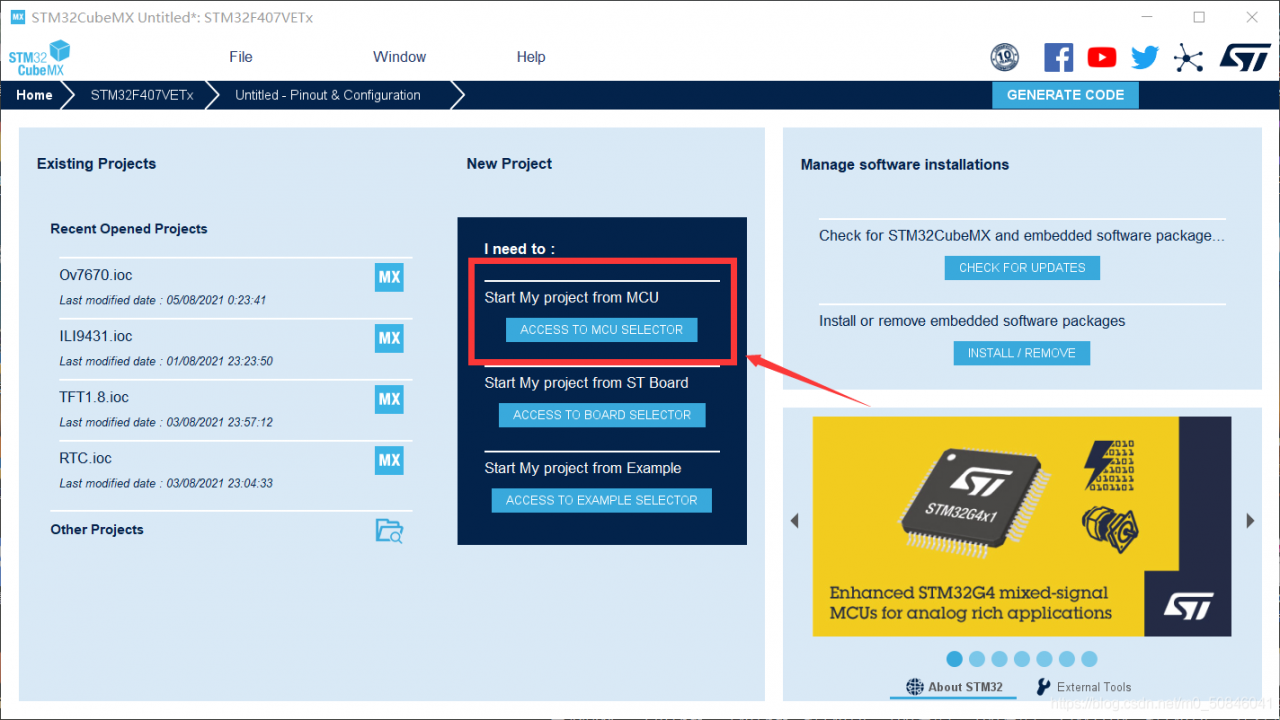Click ACCESS TO BOARD SELECTOR button
Image resolution: width=1280 pixels, height=720 pixels.
coord(602,415)
